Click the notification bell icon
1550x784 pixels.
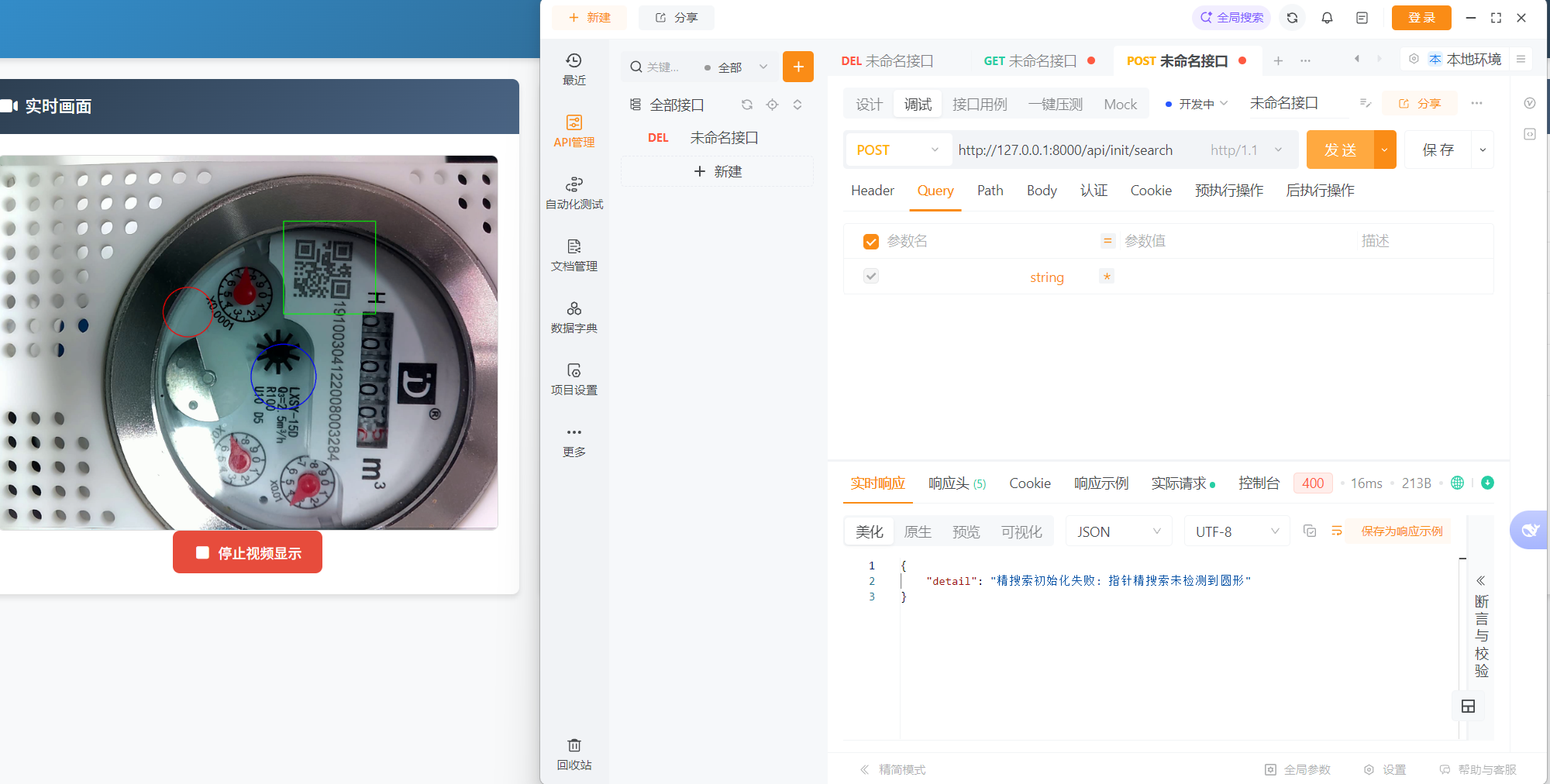[x=1327, y=18]
